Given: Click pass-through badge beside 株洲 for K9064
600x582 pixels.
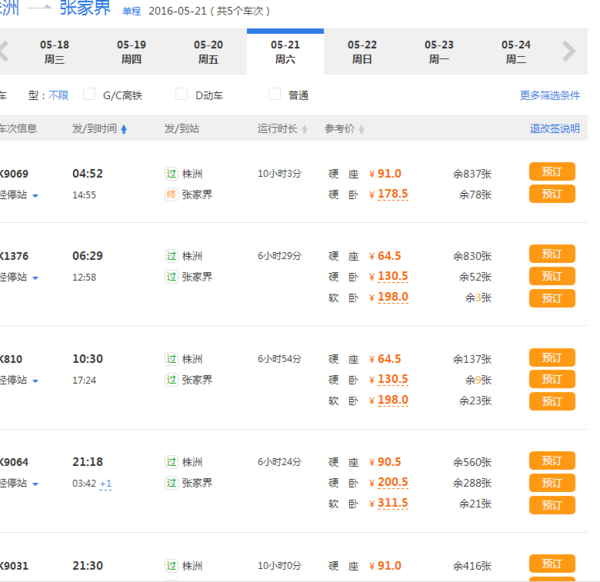Looking at the screenshot, I should coord(171,462).
